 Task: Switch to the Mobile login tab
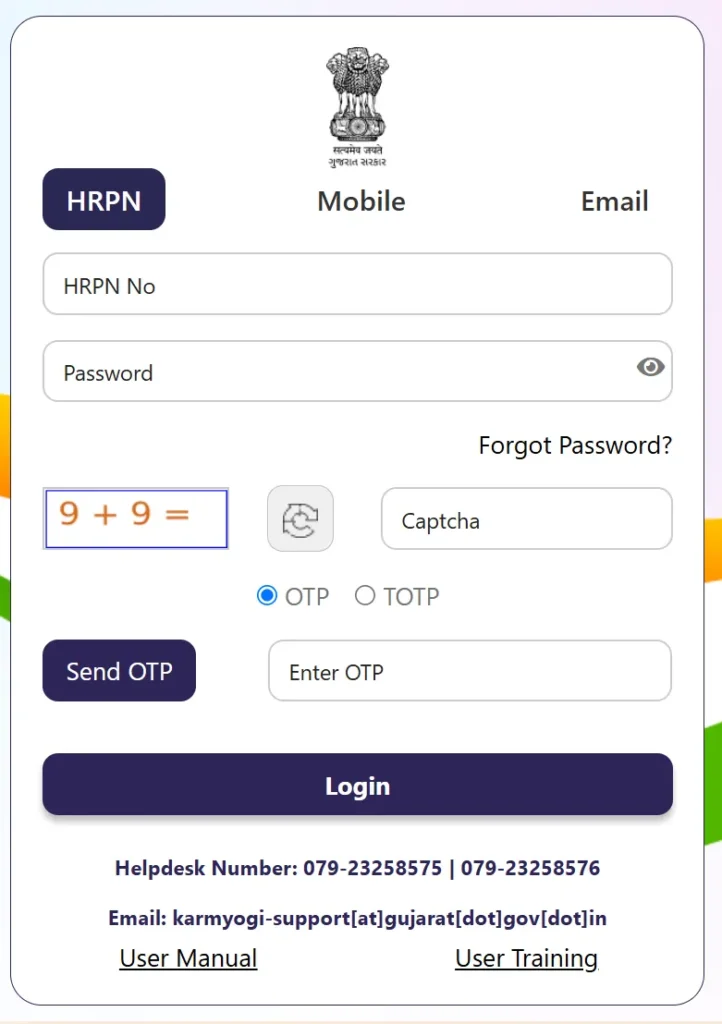point(361,201)
